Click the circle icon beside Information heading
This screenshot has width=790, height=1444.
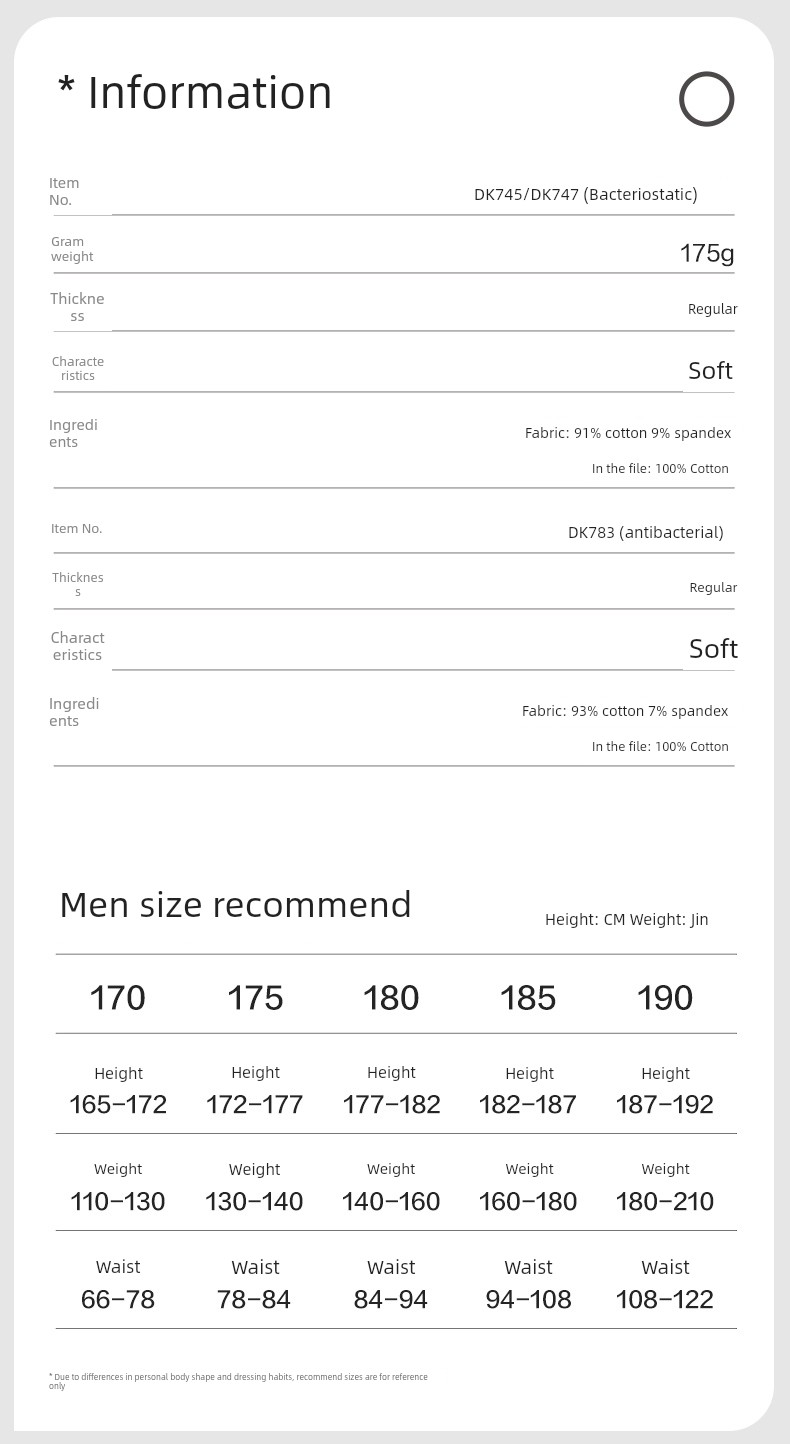707,99
